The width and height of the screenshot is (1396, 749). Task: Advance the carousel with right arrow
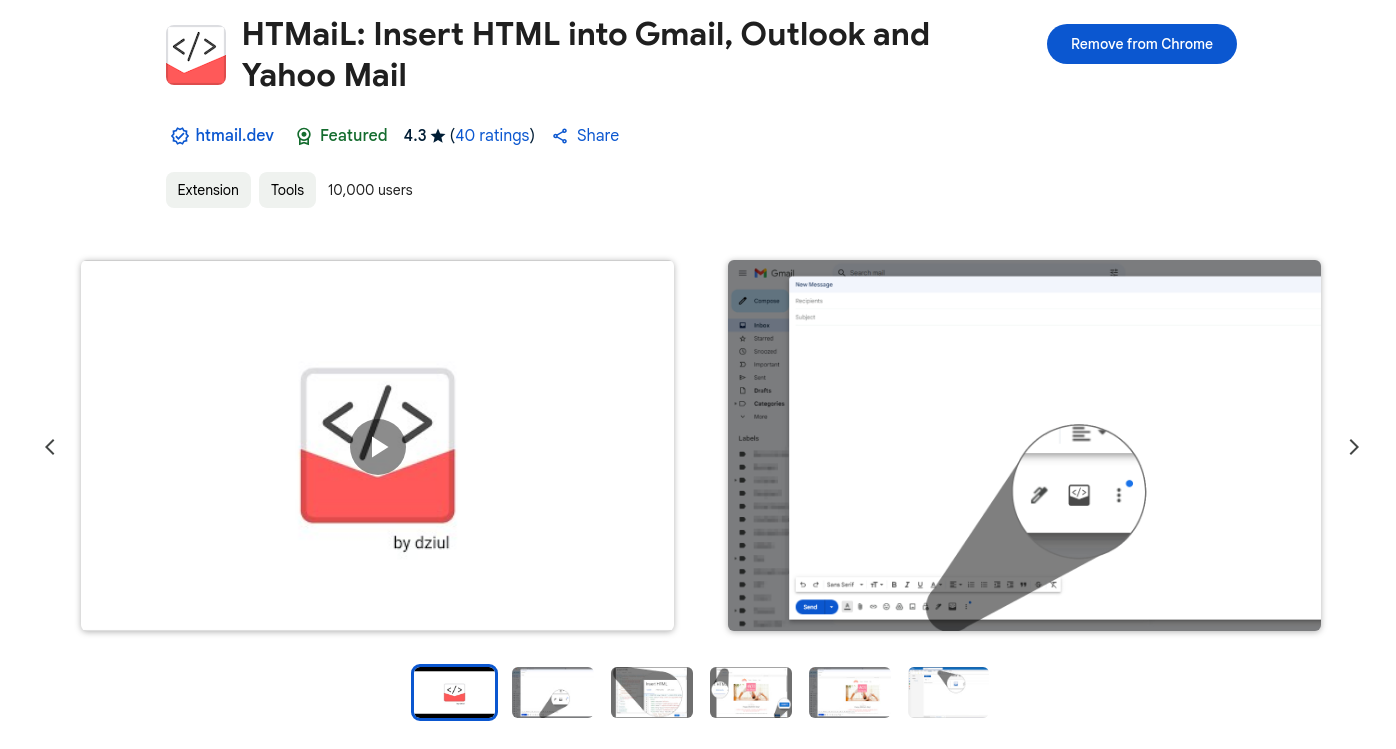coord(1354,447)
